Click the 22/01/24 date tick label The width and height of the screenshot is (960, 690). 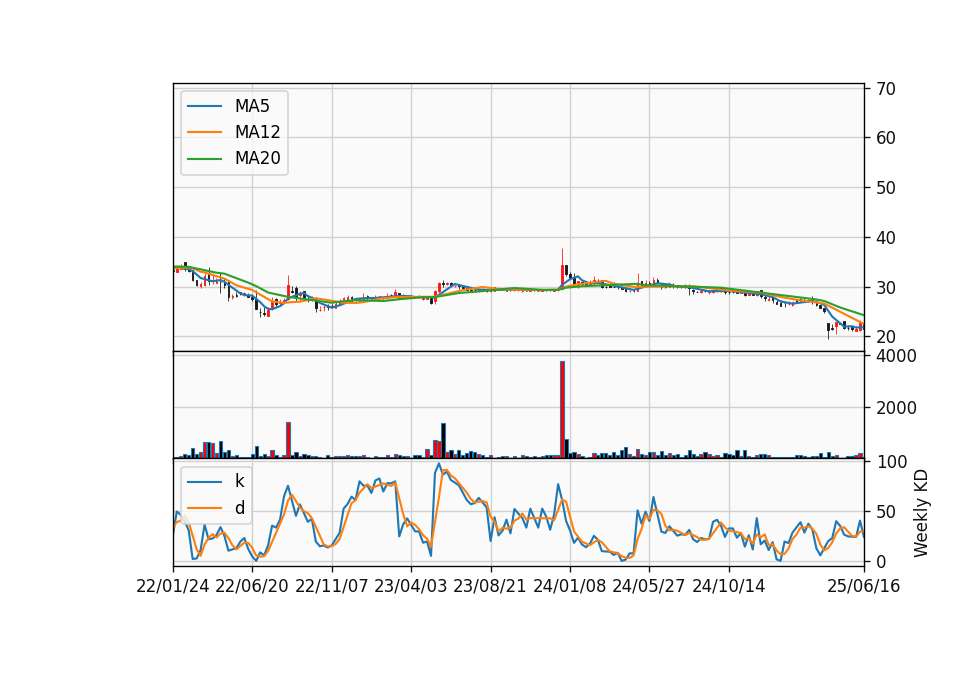(173, 586)
